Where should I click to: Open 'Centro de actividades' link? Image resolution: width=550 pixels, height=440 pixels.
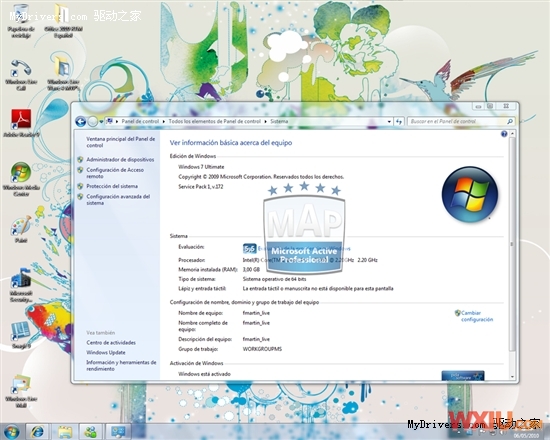tap(111, 342)
